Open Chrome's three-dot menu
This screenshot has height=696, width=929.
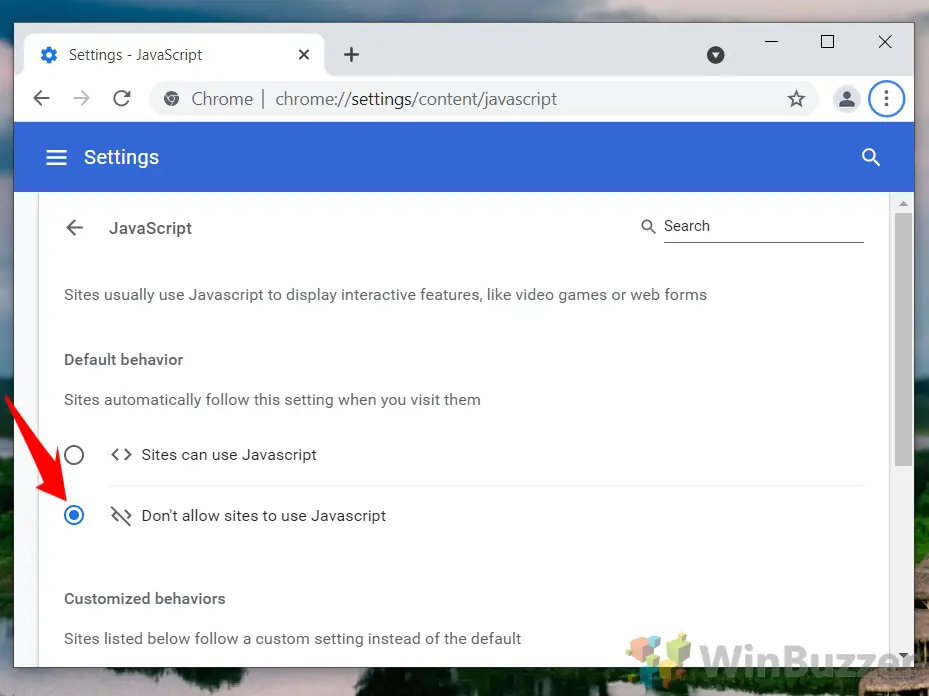coord(886,99)
